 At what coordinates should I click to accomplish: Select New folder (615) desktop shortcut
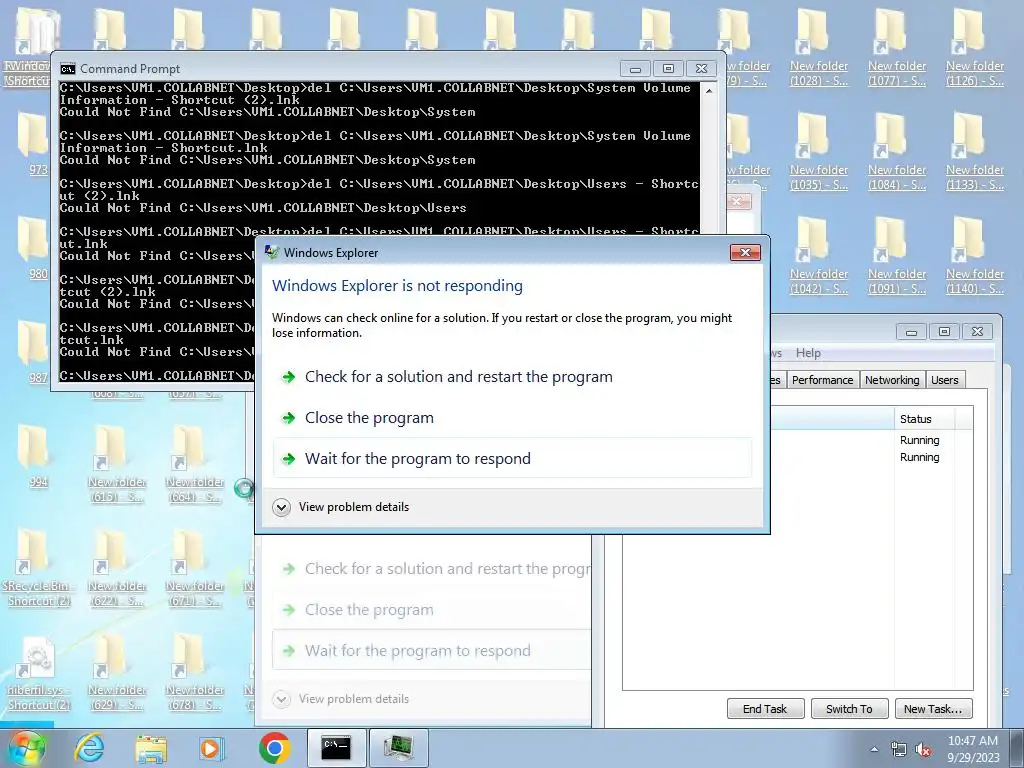[x=116, y=465]
